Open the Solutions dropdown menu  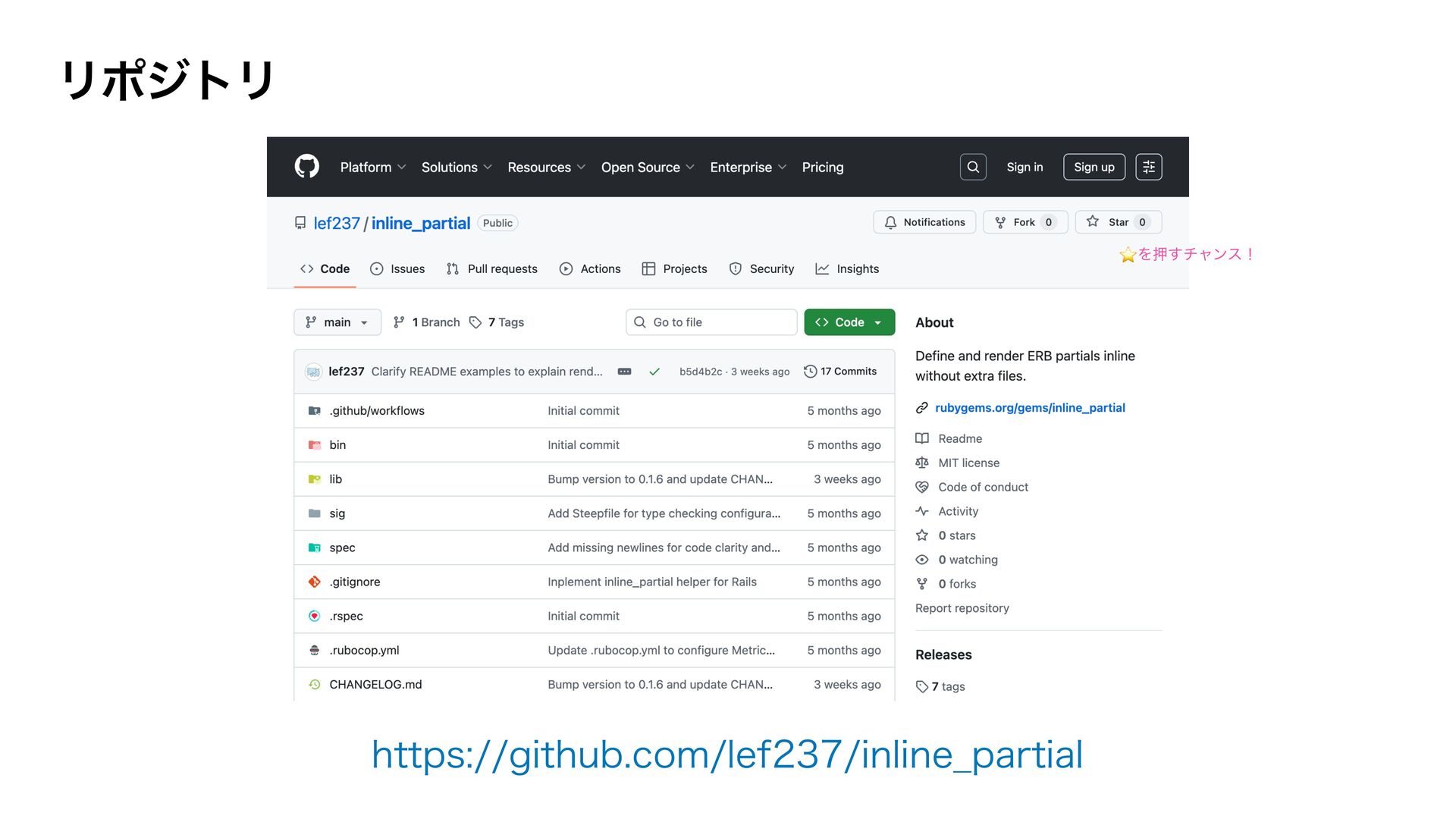[x=456, y=168]
